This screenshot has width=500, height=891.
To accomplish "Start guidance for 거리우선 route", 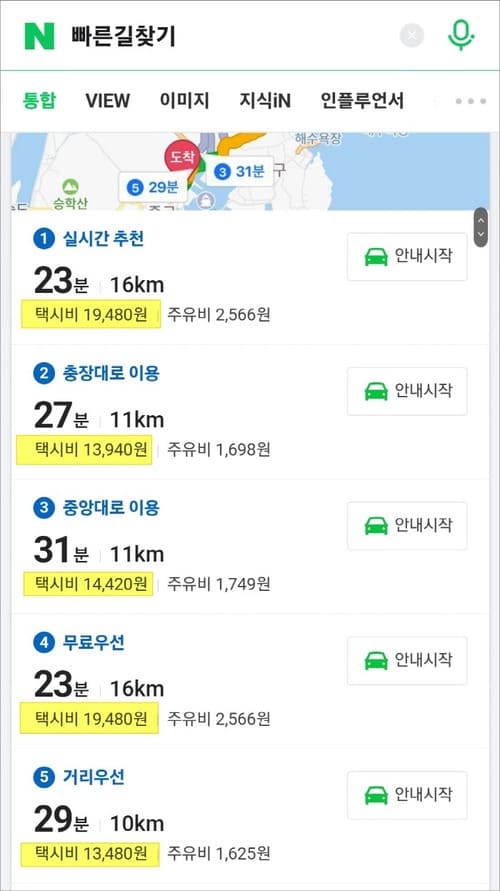I will 407,795.
